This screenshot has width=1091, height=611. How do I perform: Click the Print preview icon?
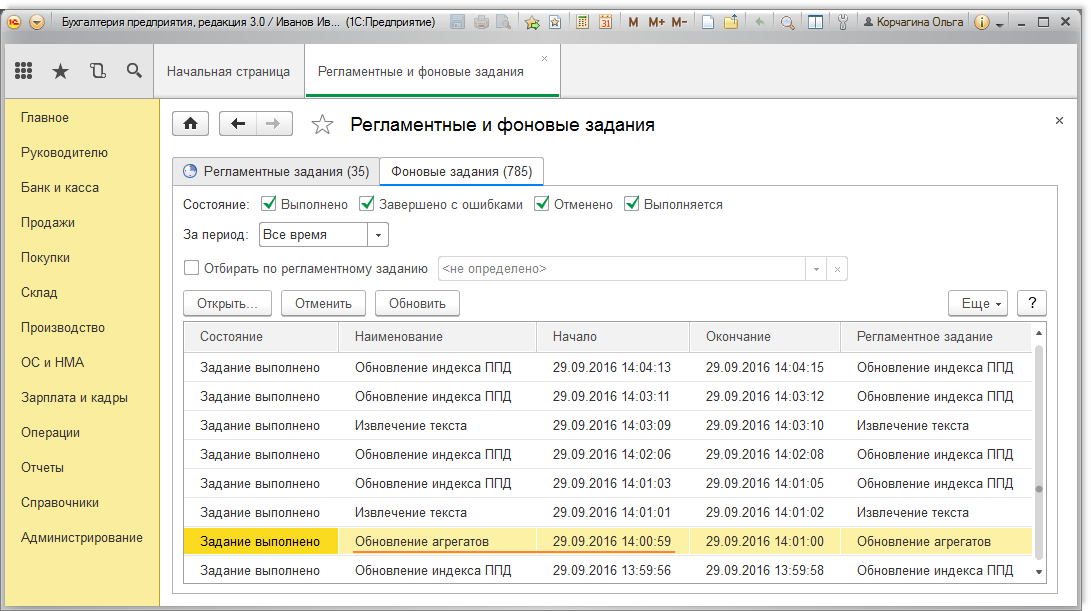click(503, 22)
